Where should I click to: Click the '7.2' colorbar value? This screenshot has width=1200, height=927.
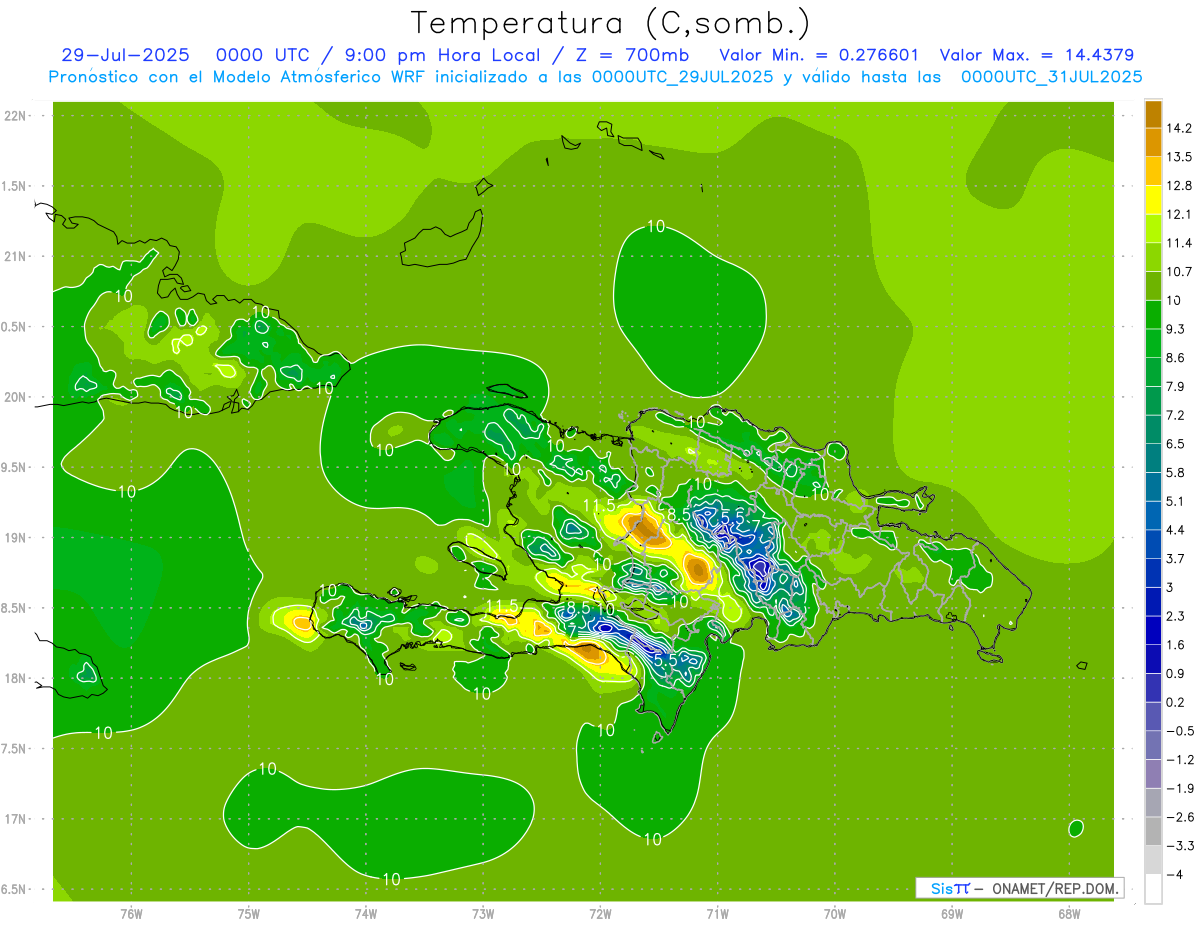coord(1175,415)
